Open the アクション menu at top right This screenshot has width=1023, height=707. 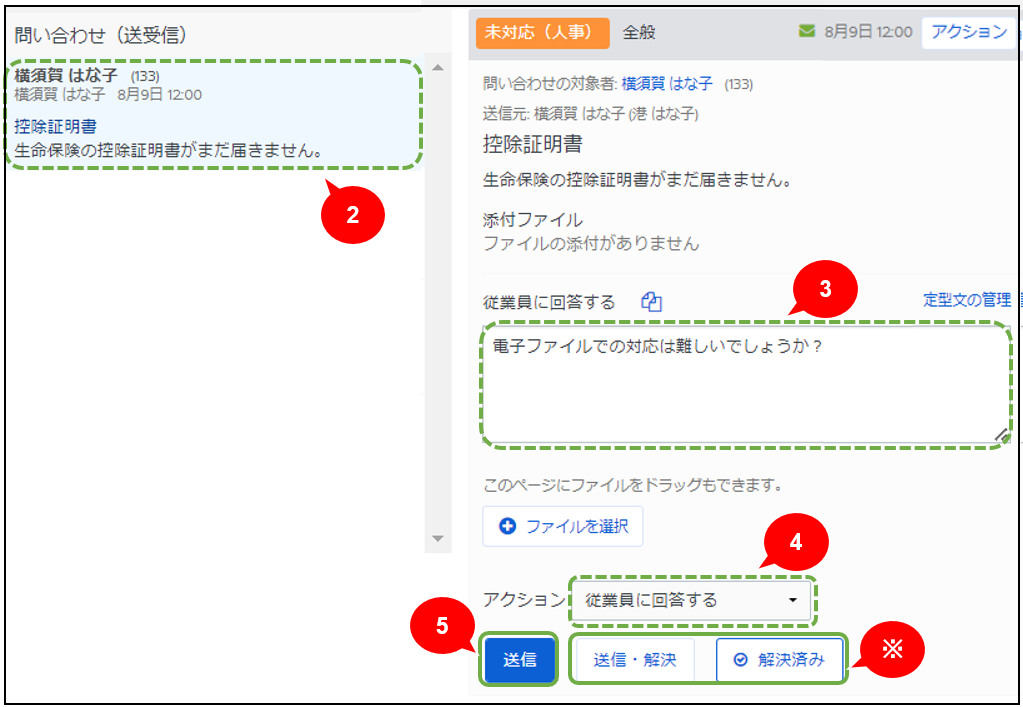[x=968, y=31]
